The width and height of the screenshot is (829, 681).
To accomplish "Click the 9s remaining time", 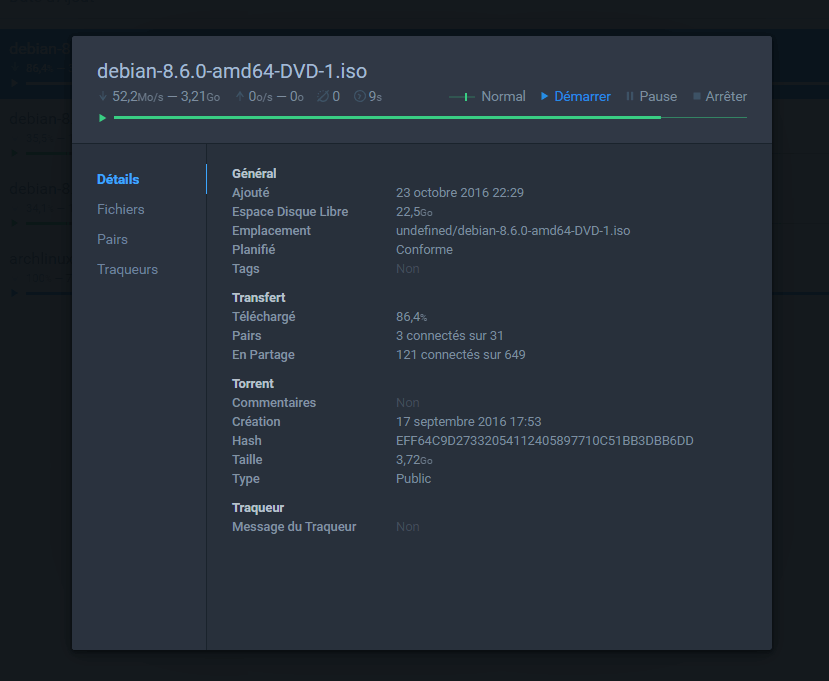I will 375,96.
